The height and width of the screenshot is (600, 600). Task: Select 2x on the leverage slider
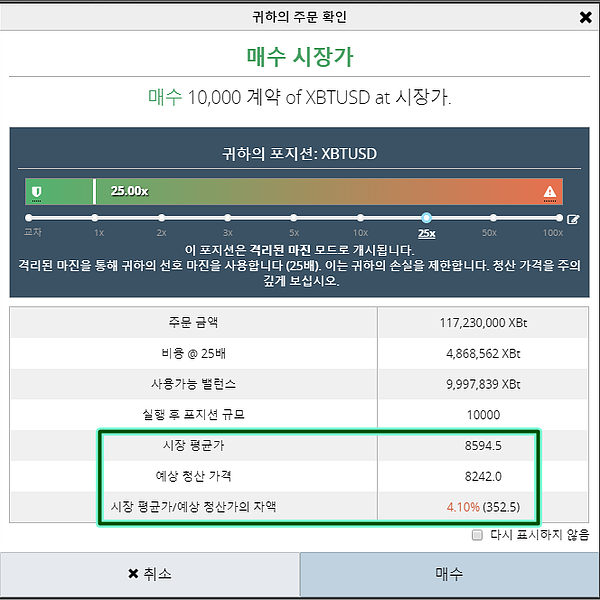click(x=161, y=217)
